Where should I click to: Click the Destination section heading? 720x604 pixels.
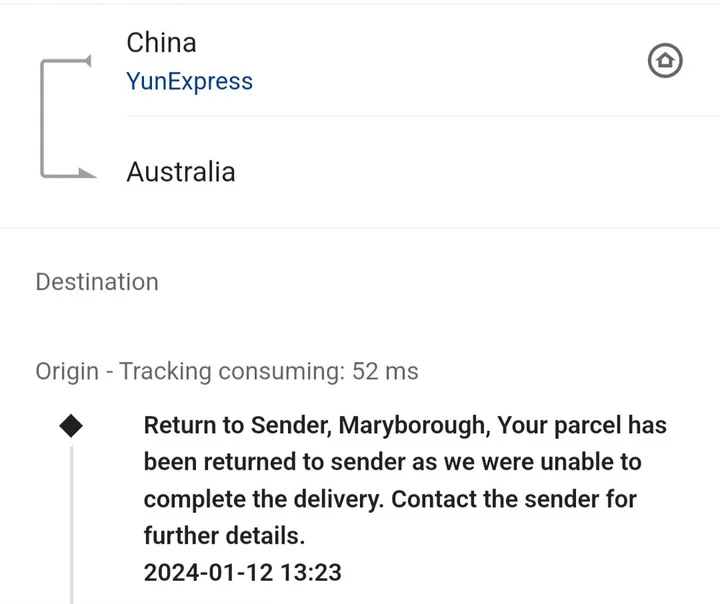[x=97, y=282]
